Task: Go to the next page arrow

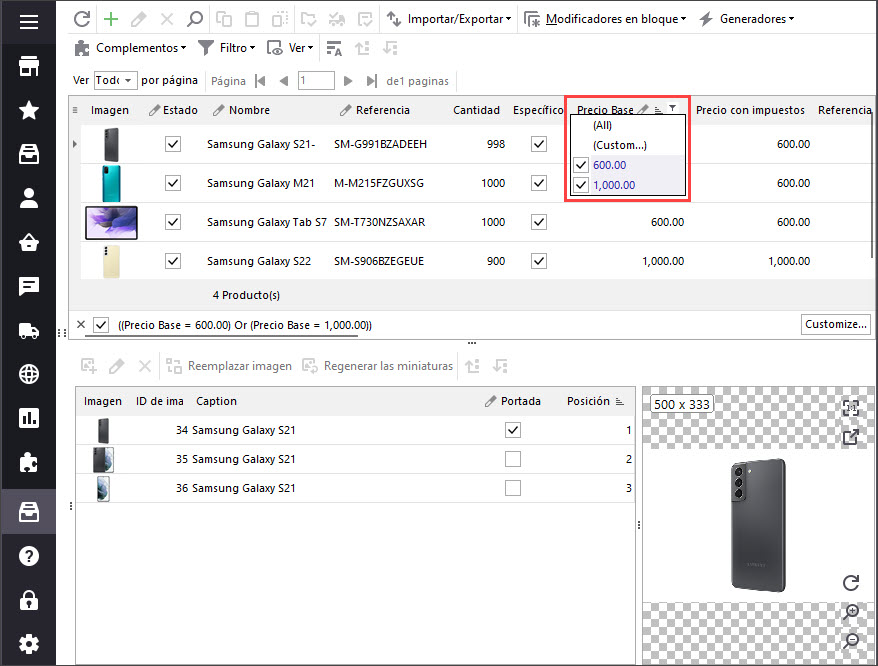Action: pyautogui.click(x=348, y=81)
